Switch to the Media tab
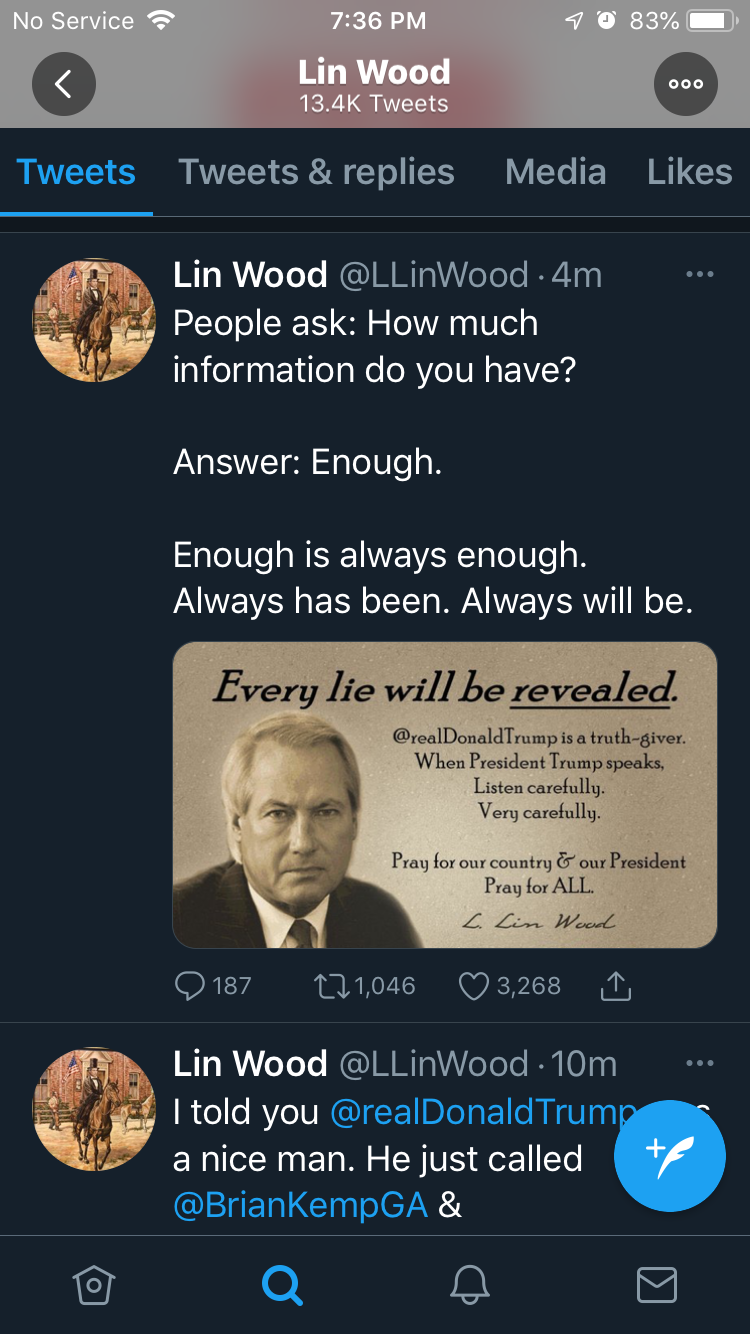750x1334 pixels. point(555,172)
